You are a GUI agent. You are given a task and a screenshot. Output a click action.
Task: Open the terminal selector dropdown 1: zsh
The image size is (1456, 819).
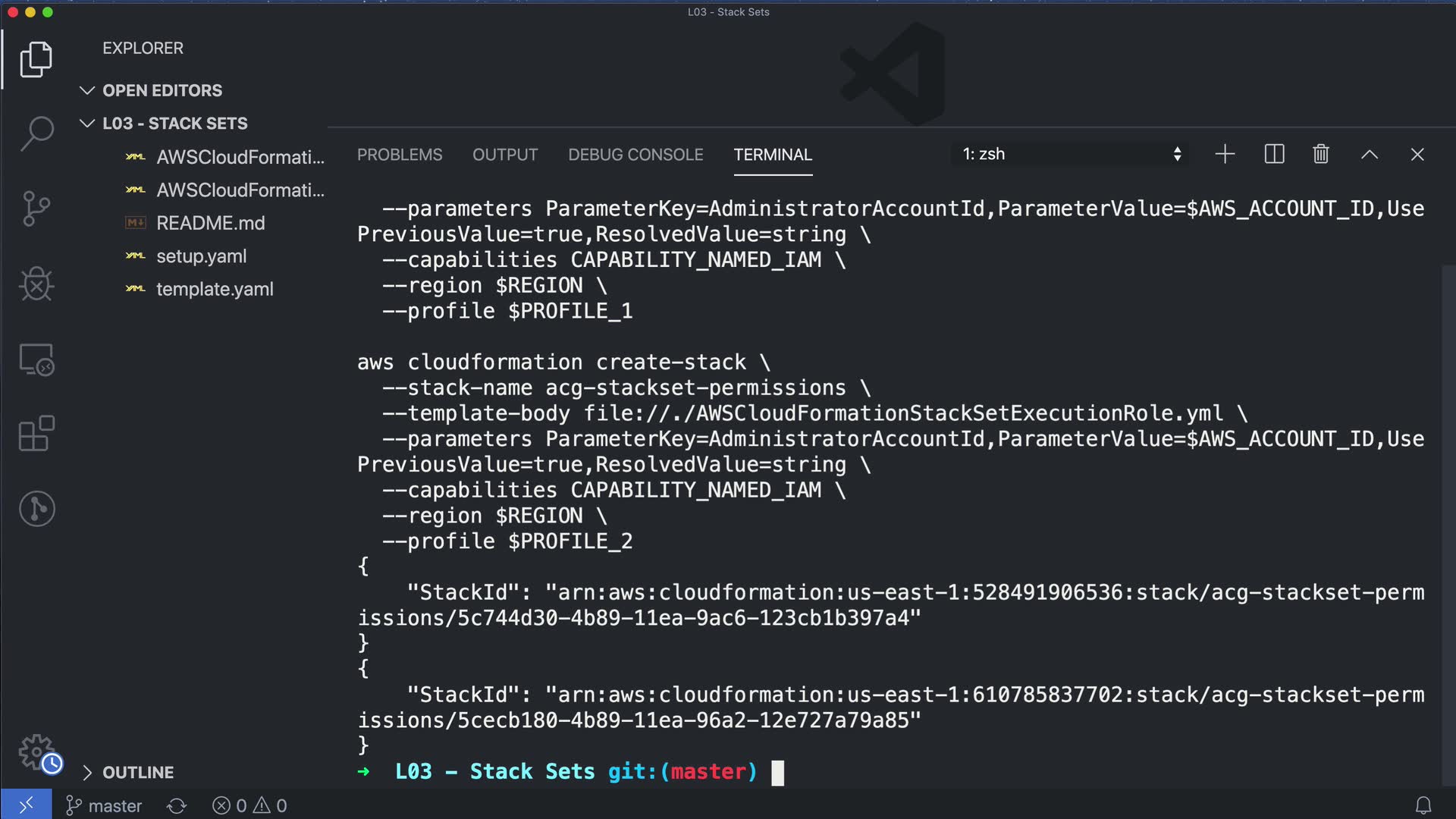point(1071,155)
